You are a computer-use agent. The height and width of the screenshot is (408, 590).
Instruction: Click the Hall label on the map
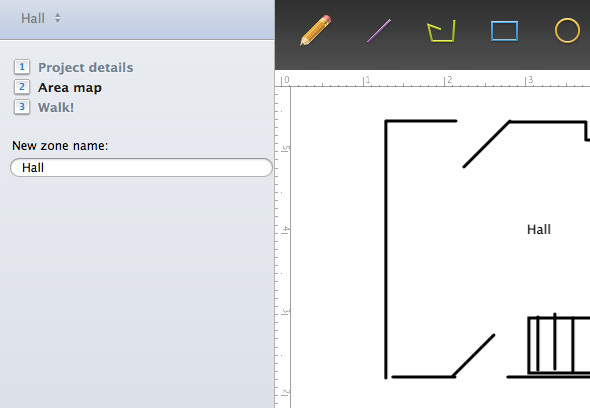click(539, 230)
